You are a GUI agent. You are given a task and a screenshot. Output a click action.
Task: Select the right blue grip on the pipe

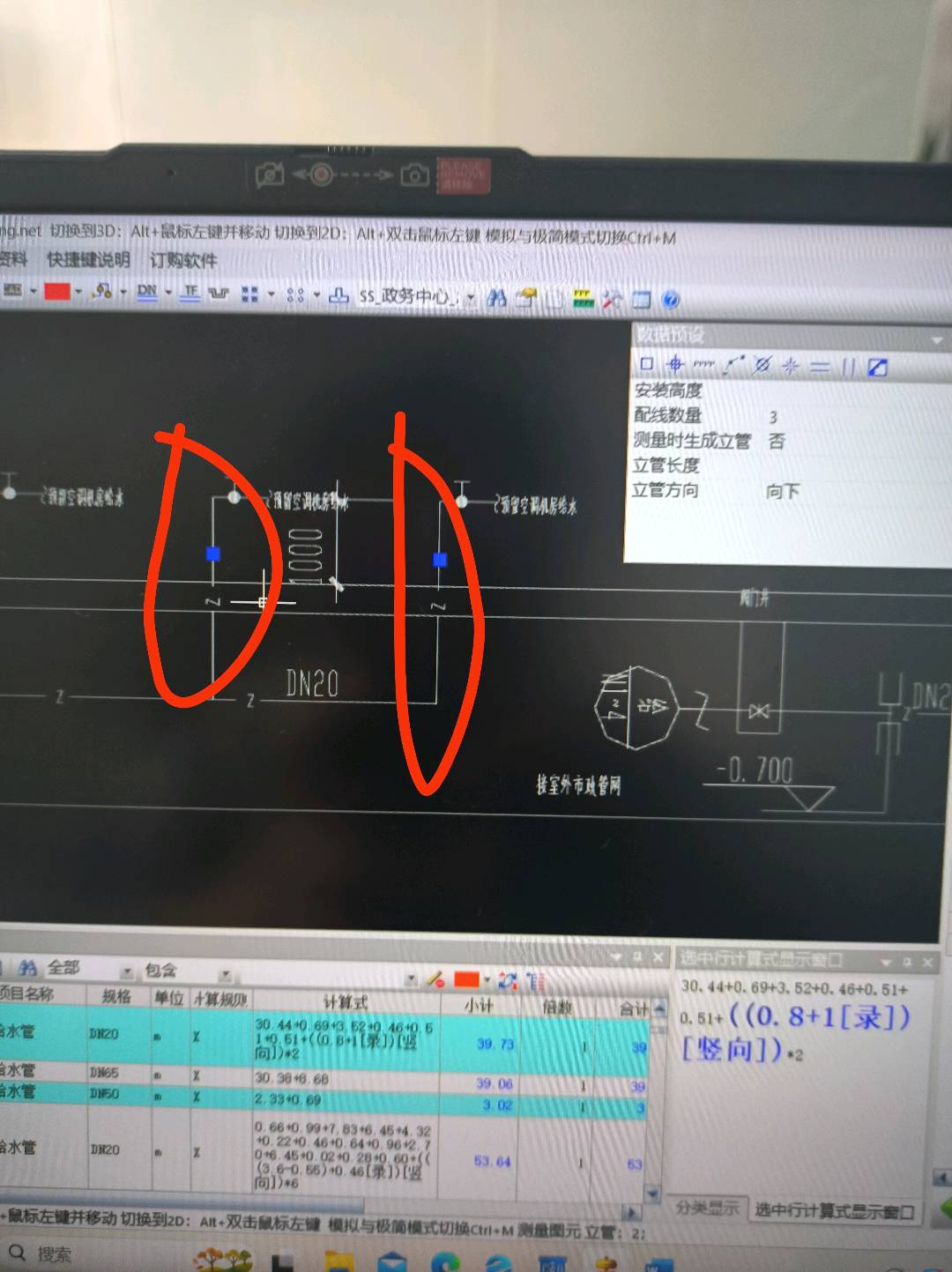click(x=440, y=560)
